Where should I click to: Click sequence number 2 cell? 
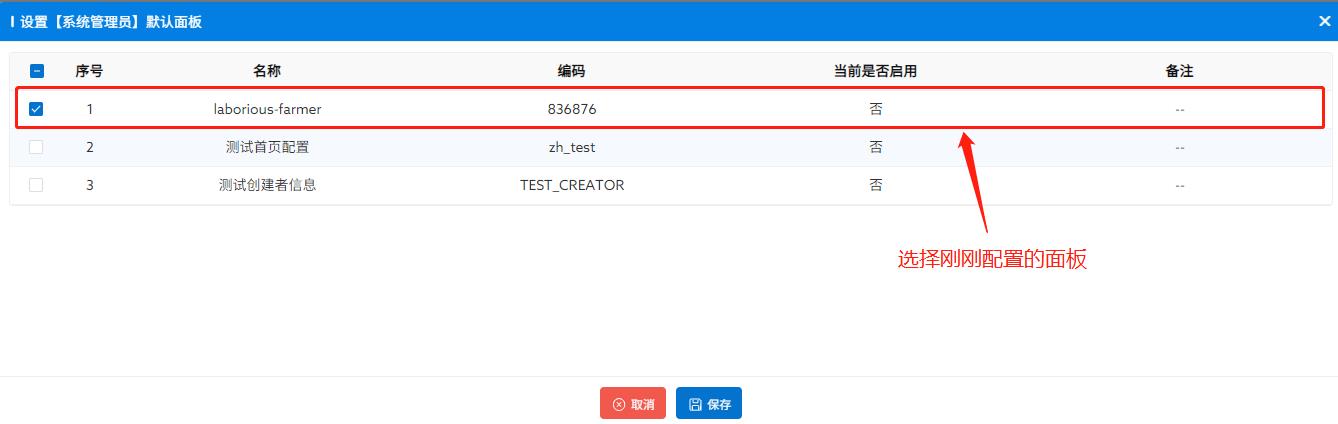pyautogui.click(x=89, y=147)
